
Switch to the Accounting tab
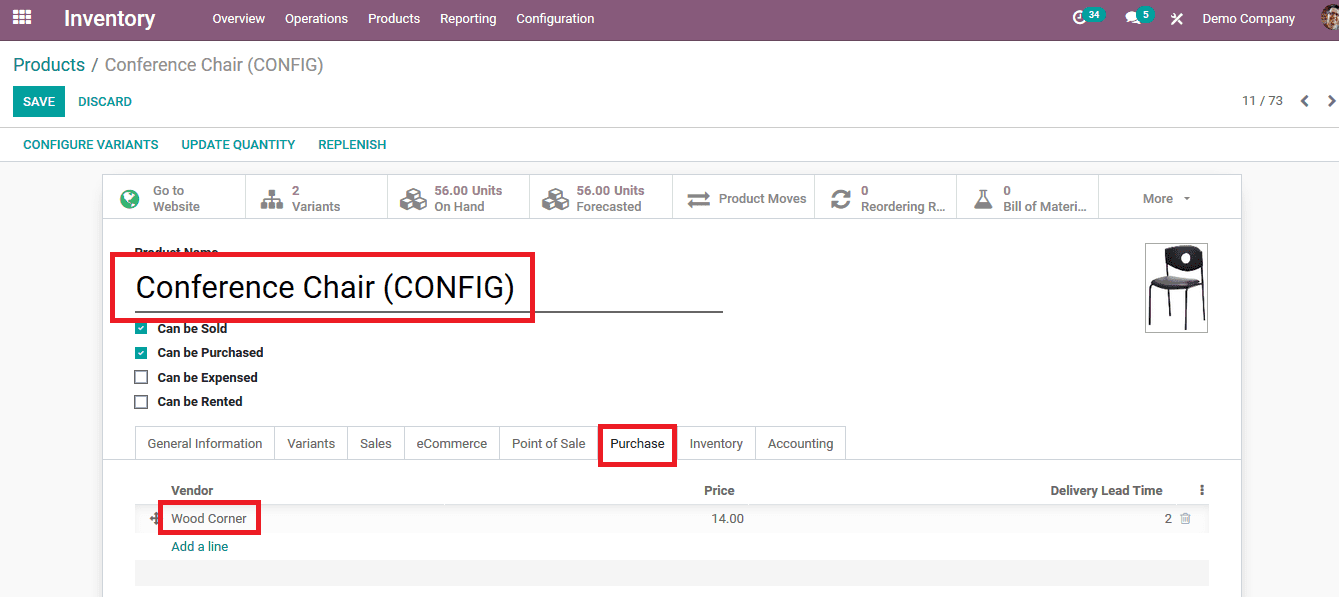[x=800, y=443]
